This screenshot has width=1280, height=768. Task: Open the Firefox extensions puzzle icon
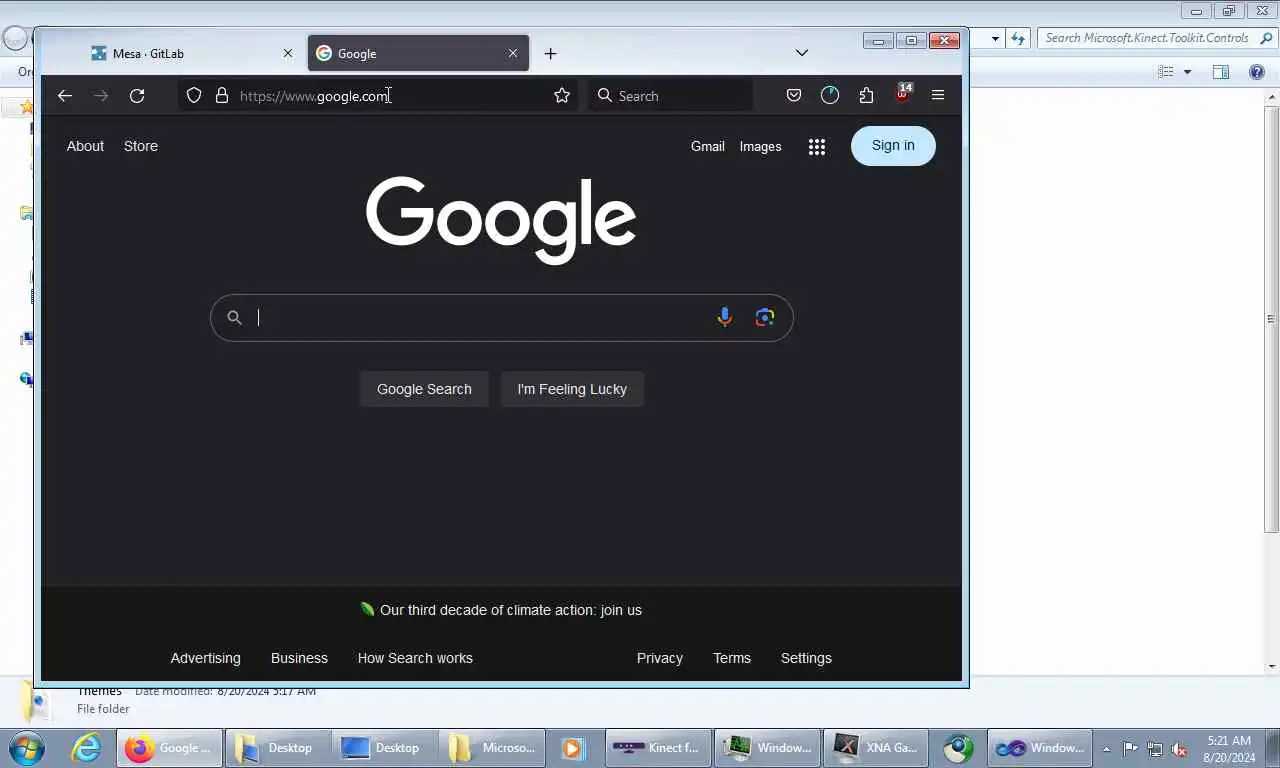point(866,95)
